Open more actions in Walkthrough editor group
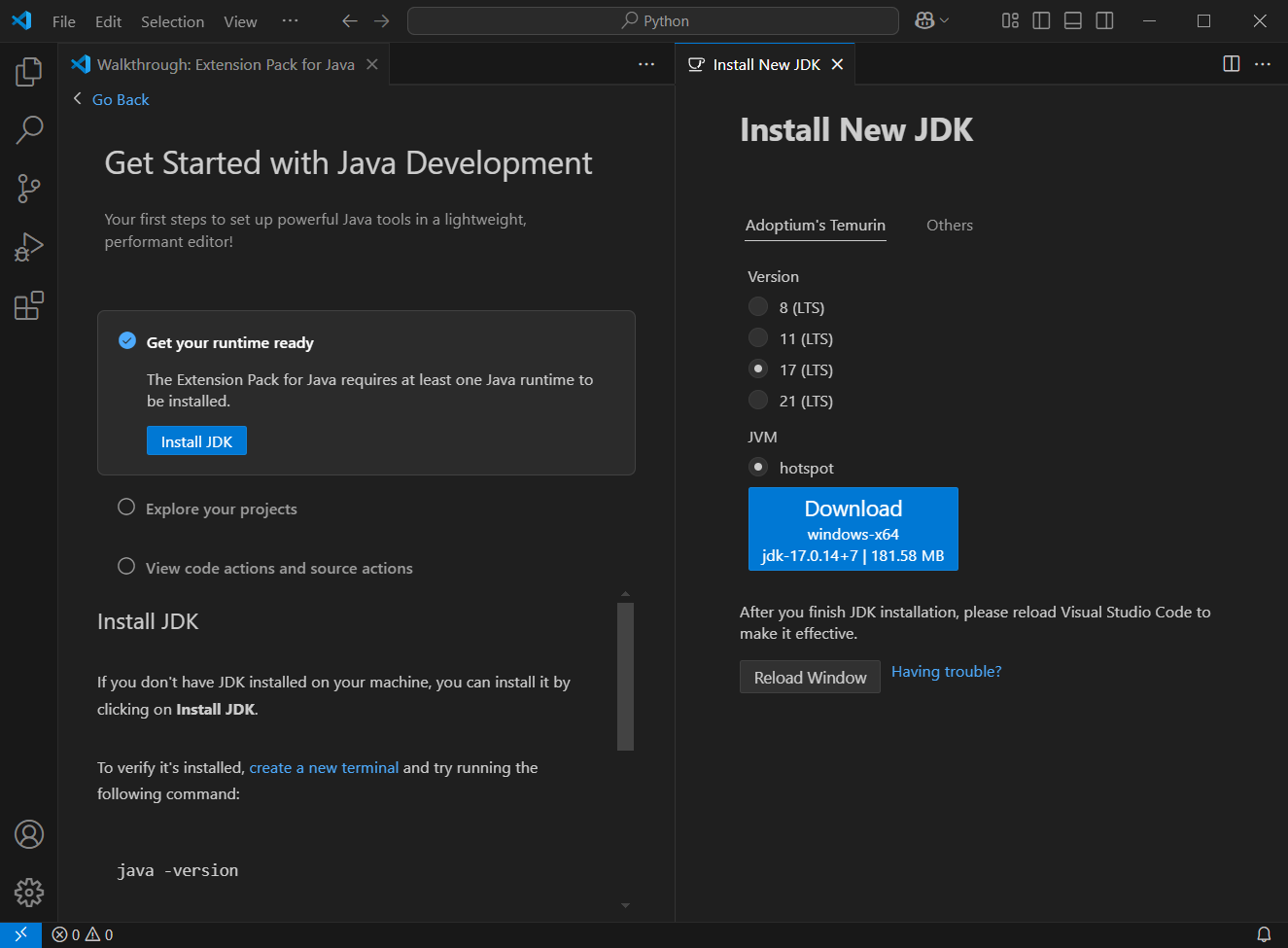This screenshot has height=948, width=1288. tap(646, 63)
